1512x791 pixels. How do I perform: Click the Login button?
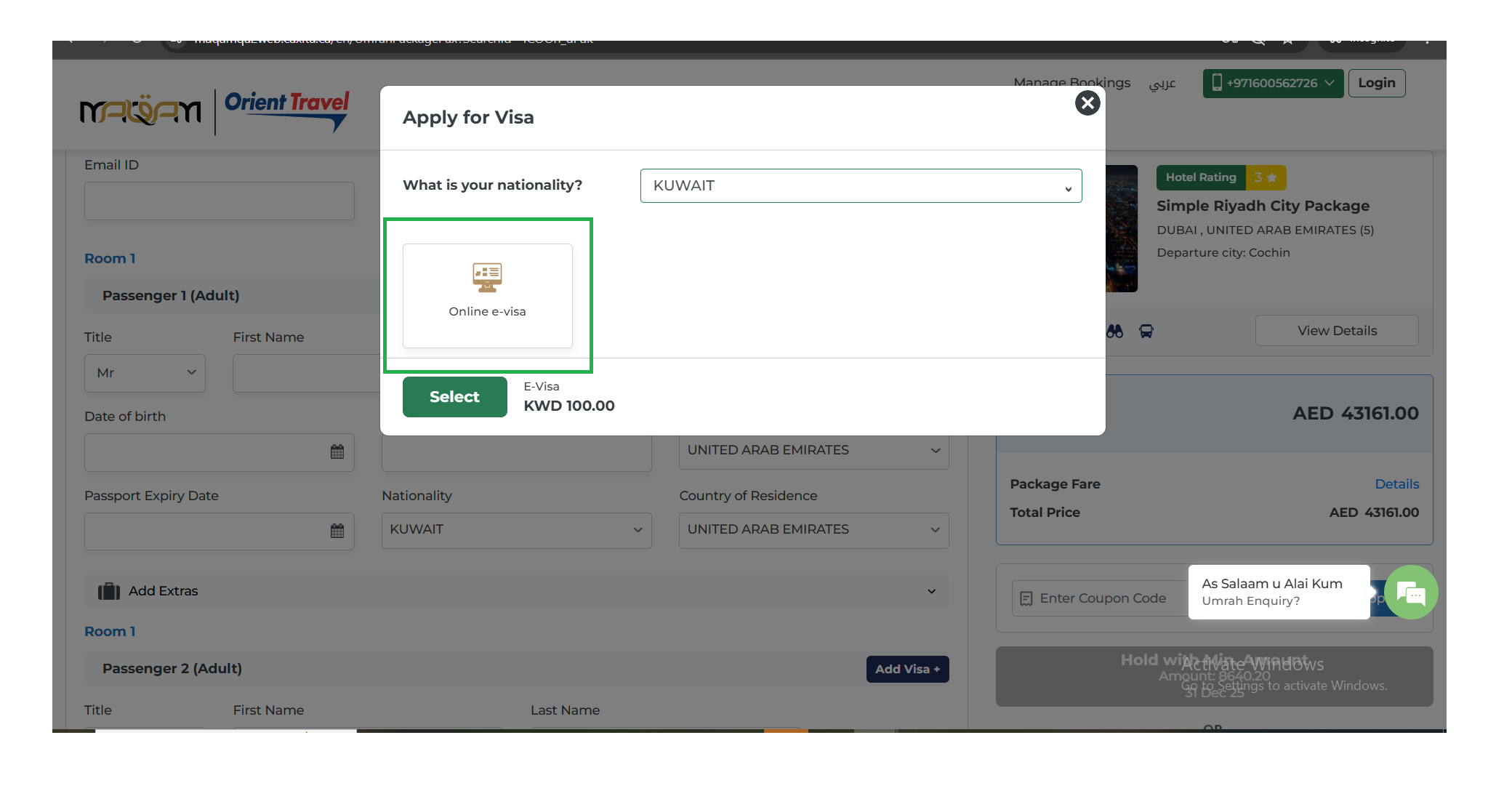[x=1376, y=84]
